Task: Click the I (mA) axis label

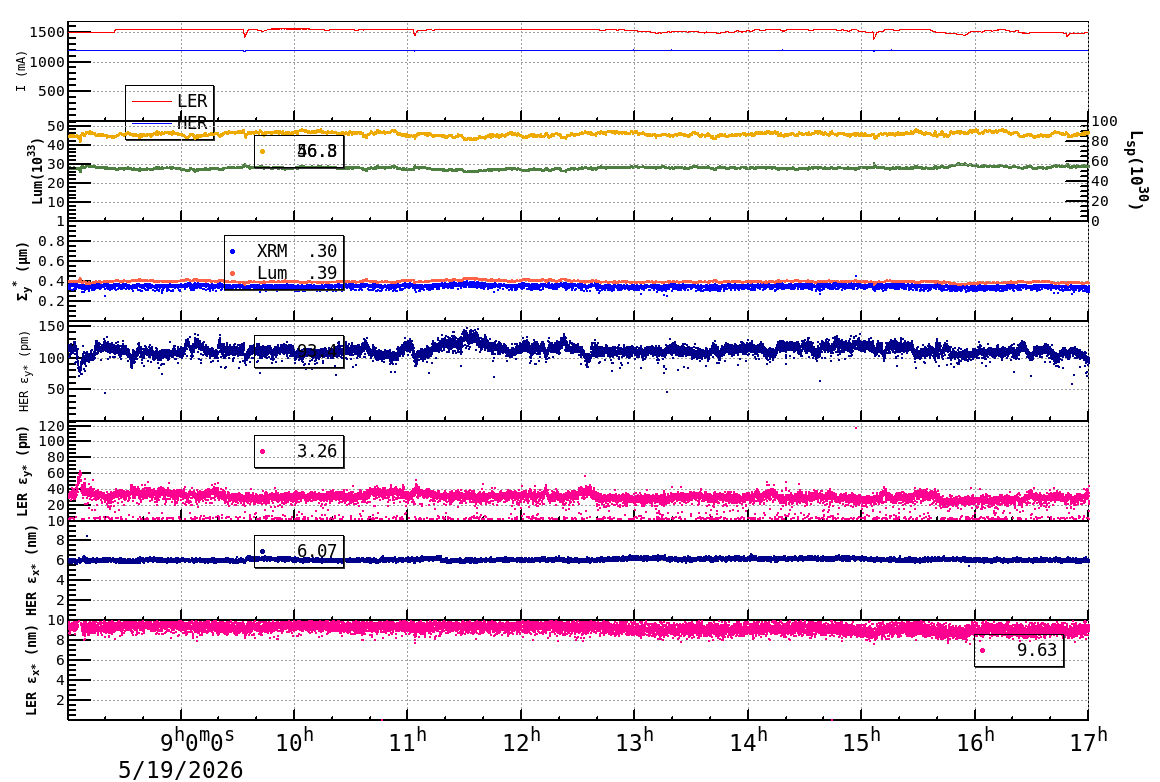Action: click(21, 72)
